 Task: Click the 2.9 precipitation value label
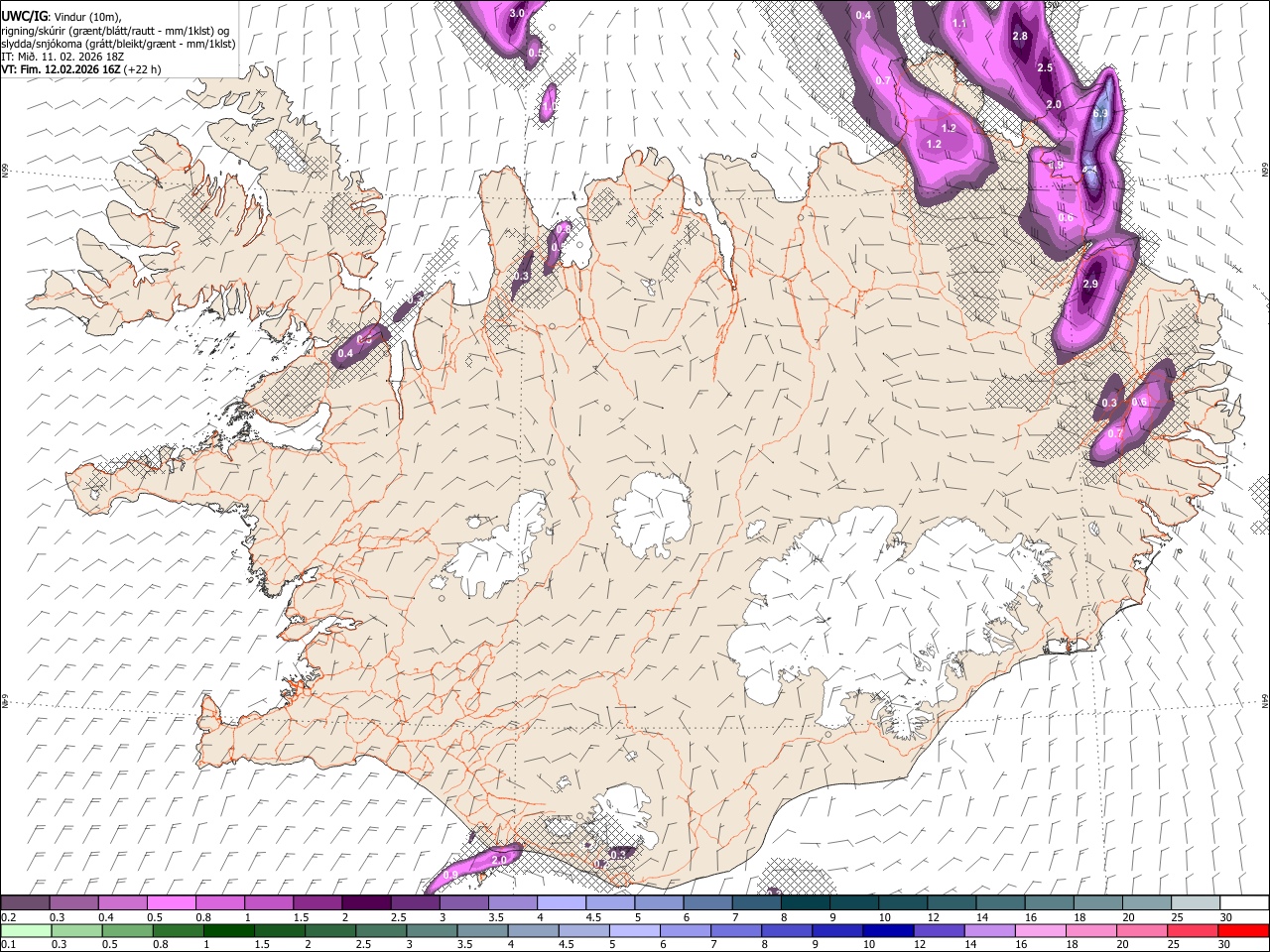[1090, 285]
